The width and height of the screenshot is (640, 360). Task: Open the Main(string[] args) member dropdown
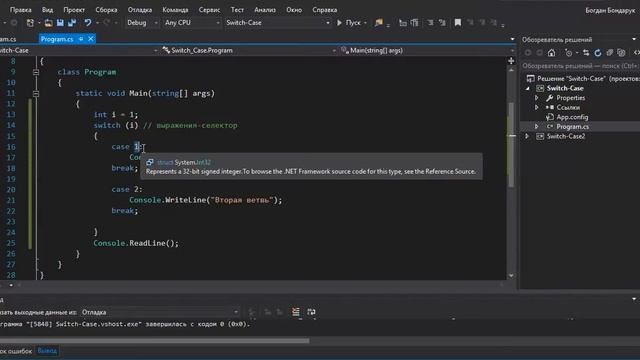(427, 50)
